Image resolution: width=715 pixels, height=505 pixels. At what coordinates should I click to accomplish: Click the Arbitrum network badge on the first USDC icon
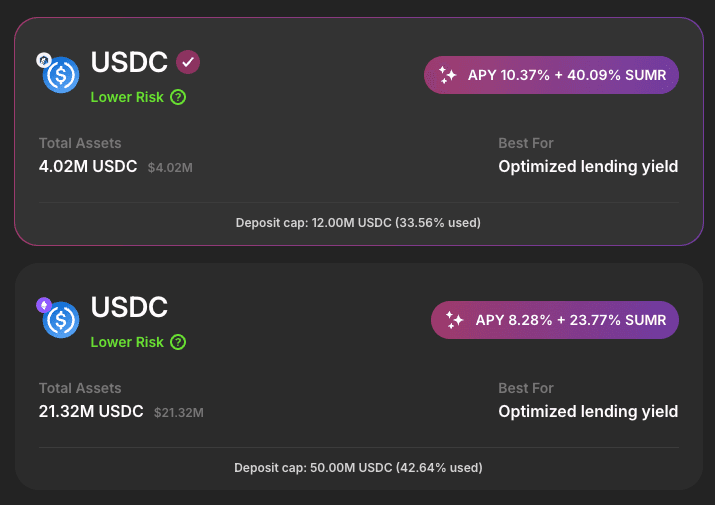point(43,60)
